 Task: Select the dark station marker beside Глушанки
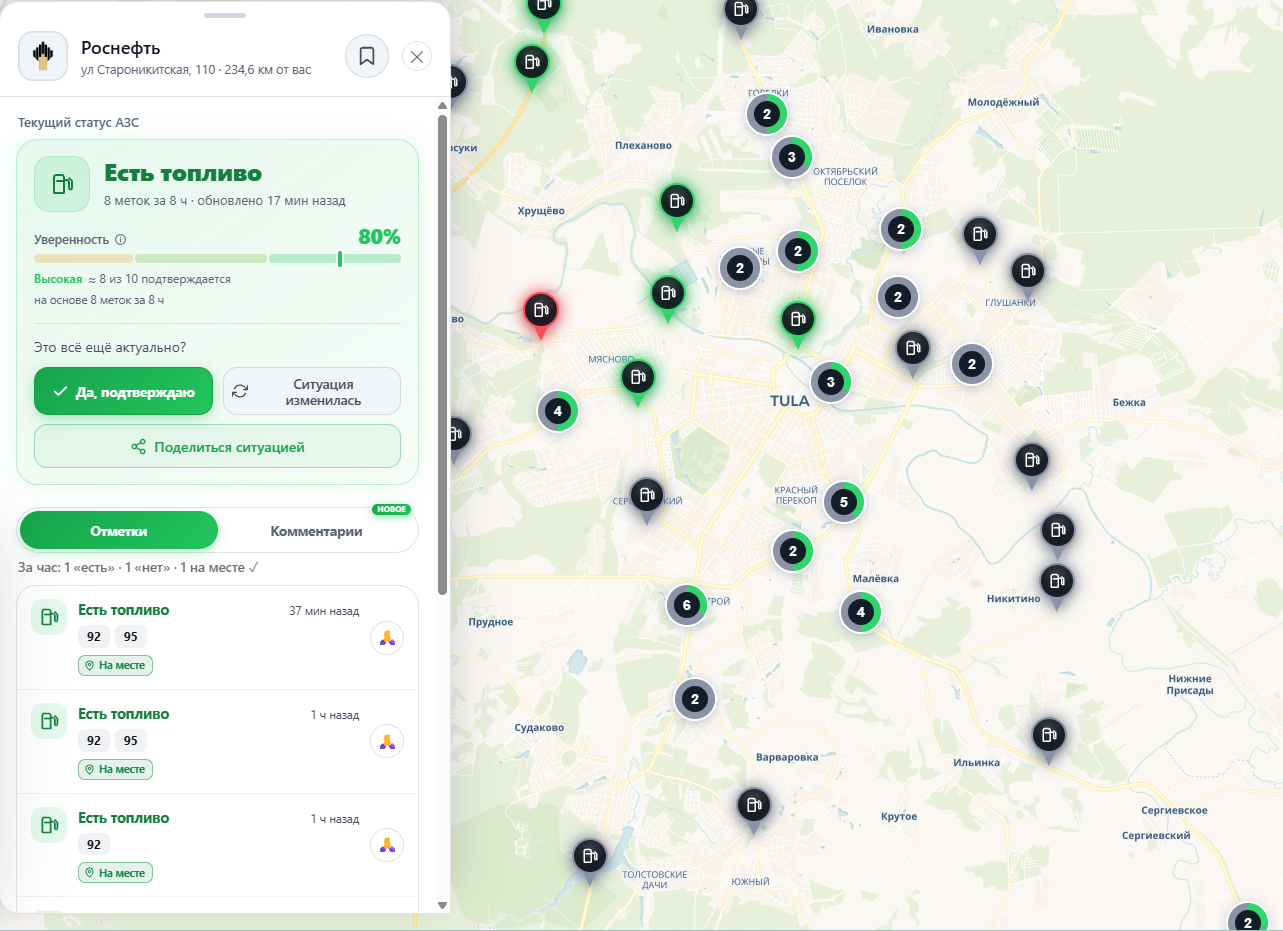point(1027,274)
